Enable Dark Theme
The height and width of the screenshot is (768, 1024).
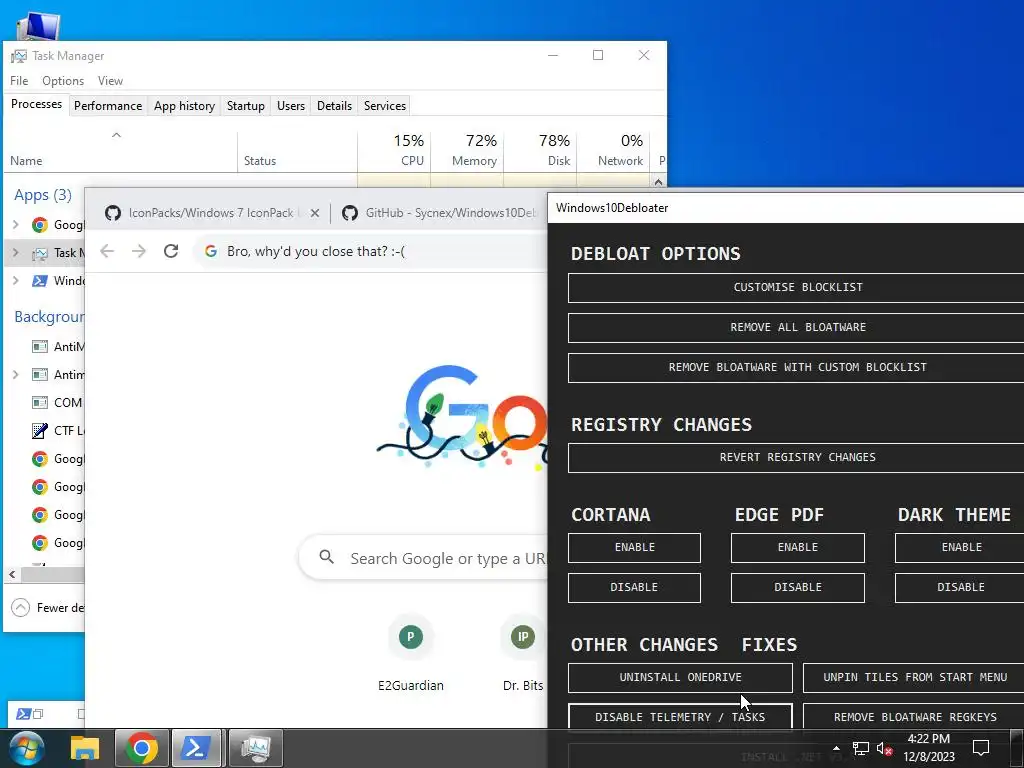[961, 548]
